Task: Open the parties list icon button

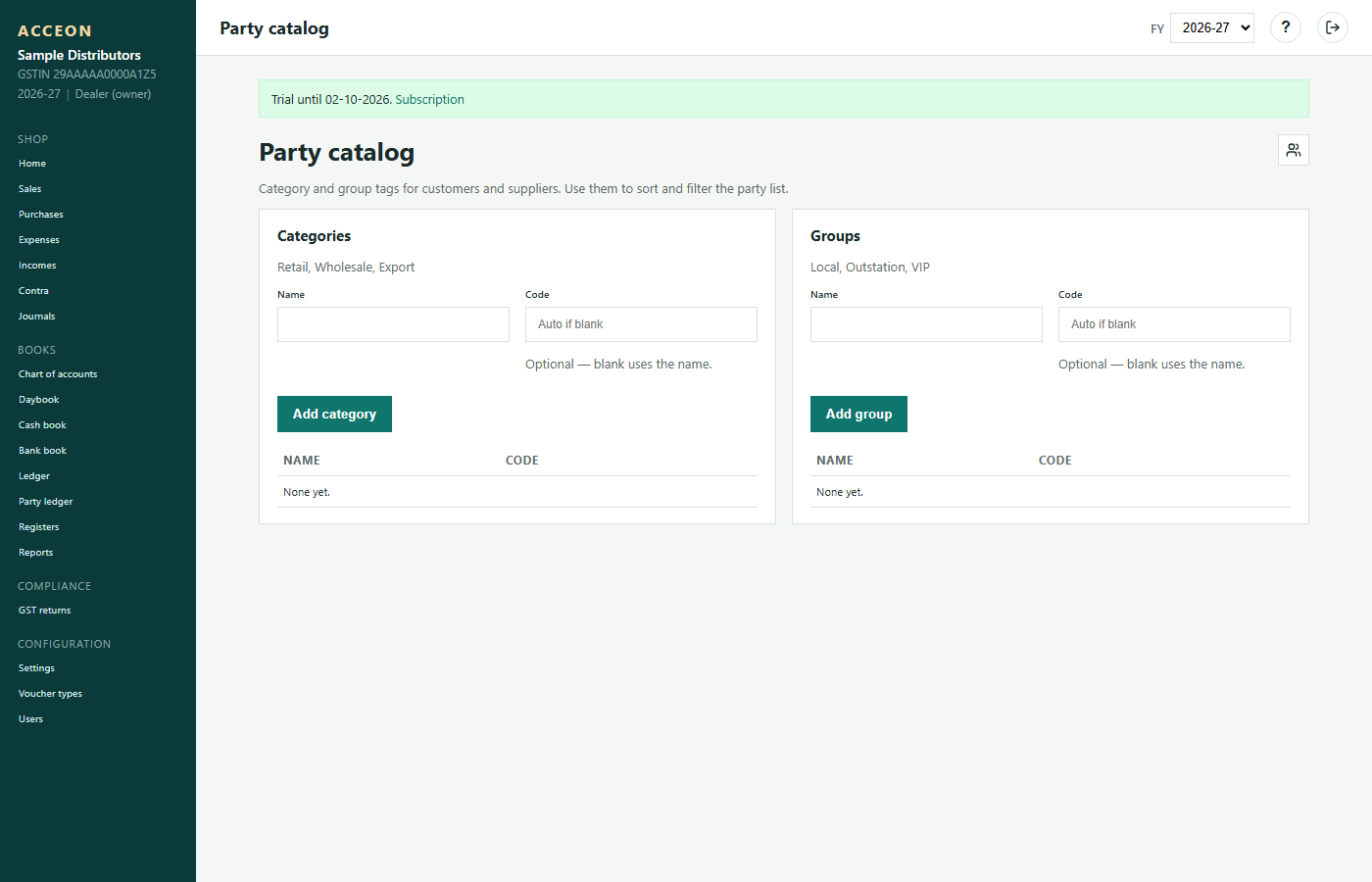Action: click(1294, 150)
